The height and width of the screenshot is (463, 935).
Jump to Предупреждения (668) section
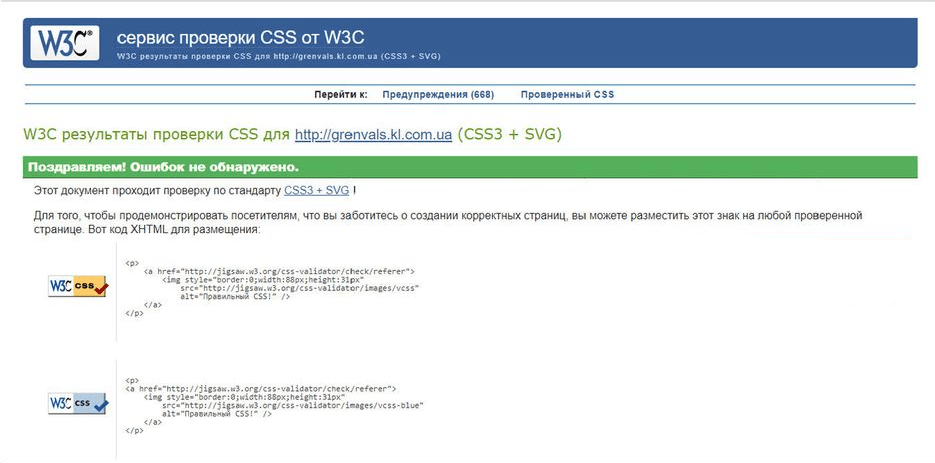pyautogui.click(x=438, y=94)
